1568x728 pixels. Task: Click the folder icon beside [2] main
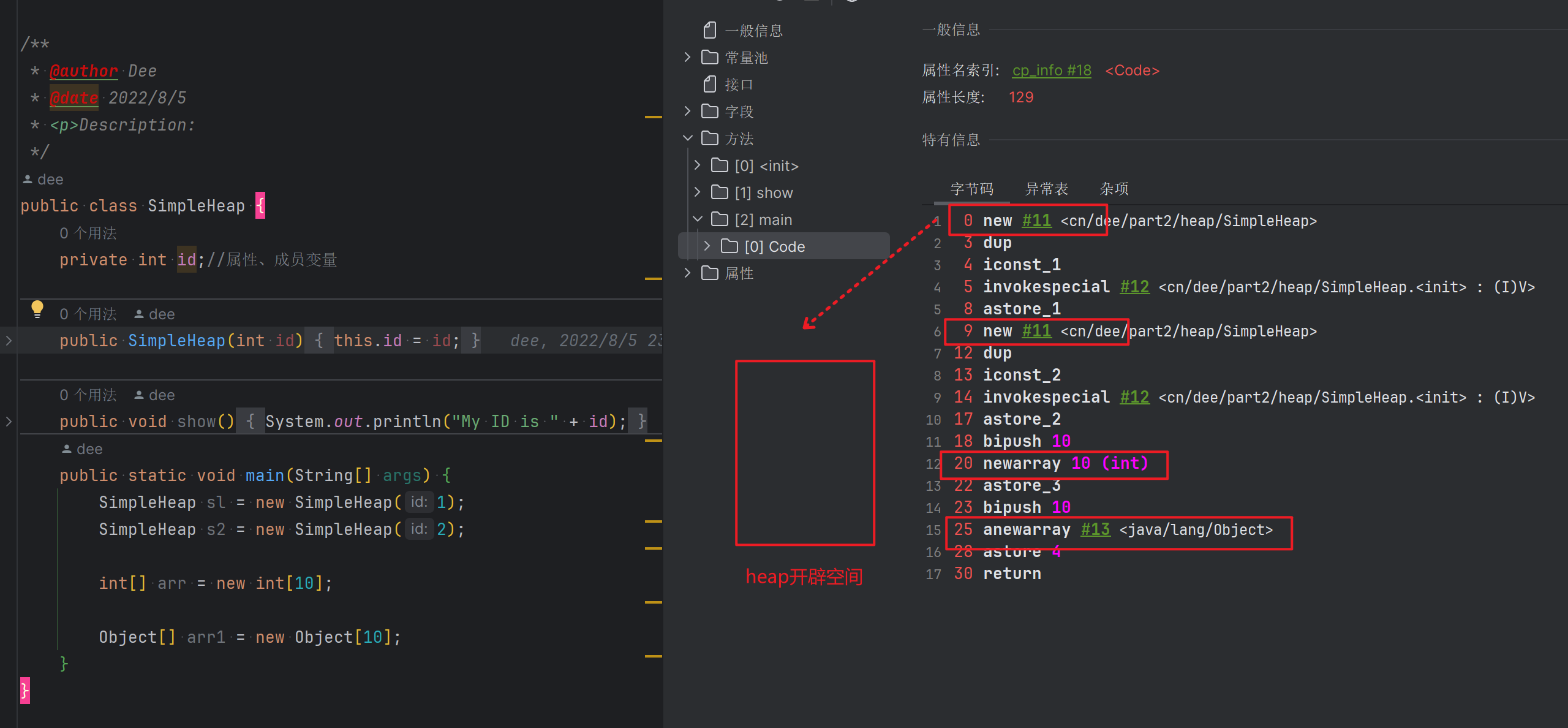pos(718,219)
